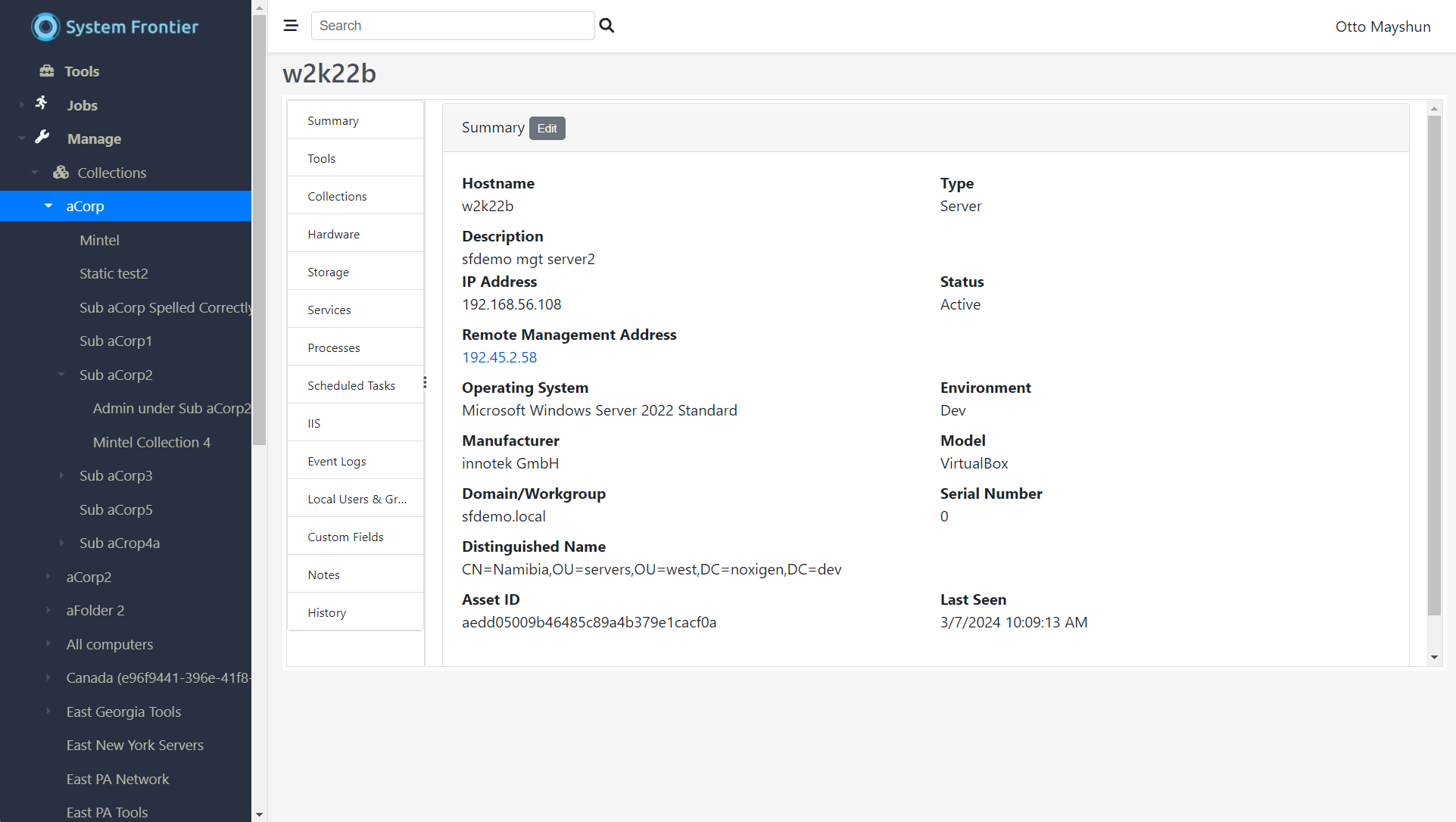
Task: Open the Hardware tab for w2k22b
Action: [x=334, y=234]
